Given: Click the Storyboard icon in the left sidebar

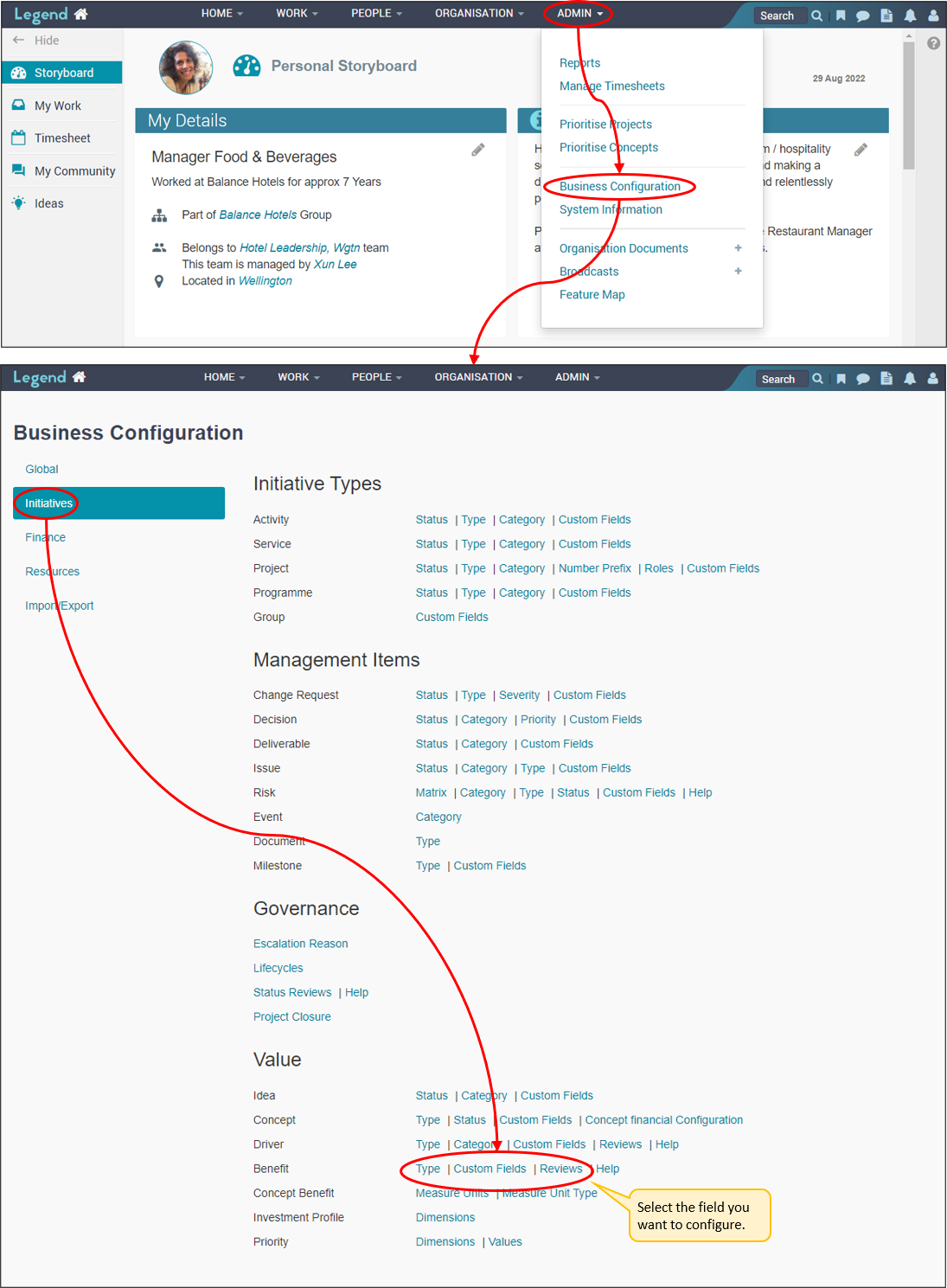Looking at the screenshot, I should tap(18, 74).
